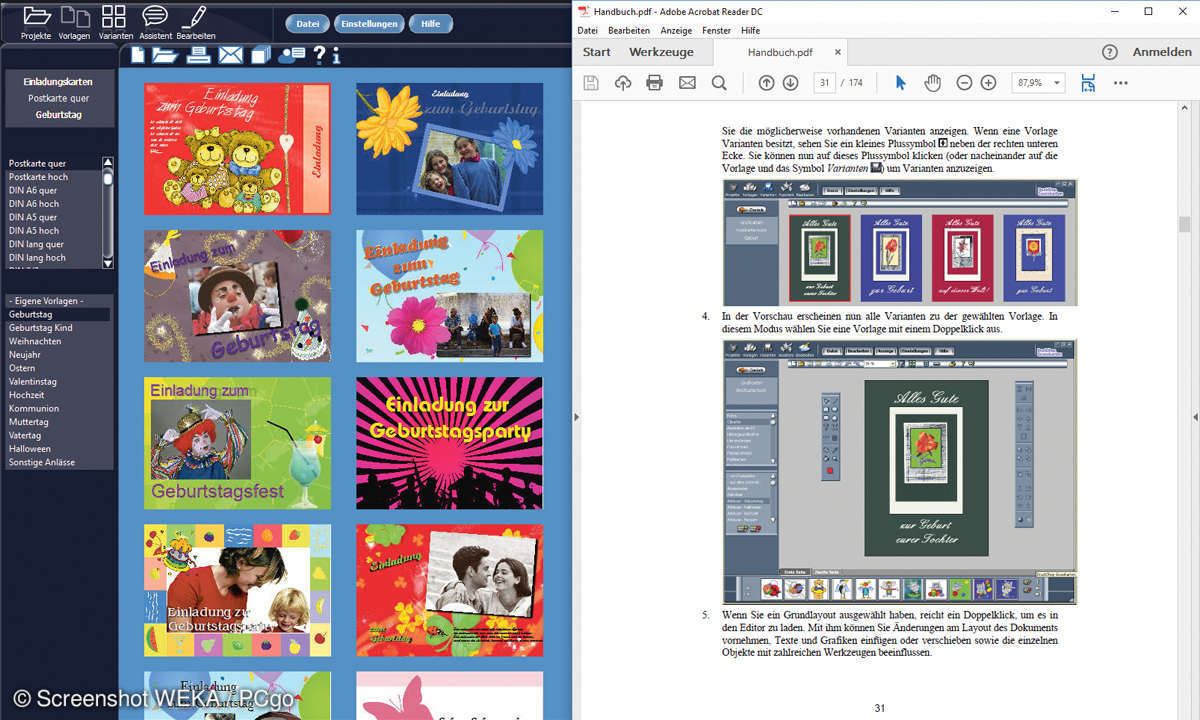Send card by e-mail envelope icon
Image resolution: width=1200 pixels, height=720 pixels.
[231, 56]
